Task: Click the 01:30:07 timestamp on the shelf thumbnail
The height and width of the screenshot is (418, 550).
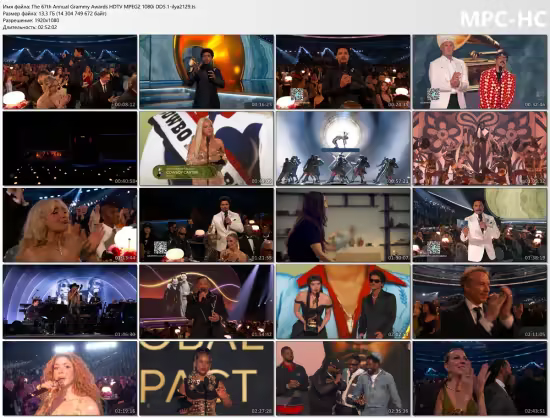Action: point(398,258)
